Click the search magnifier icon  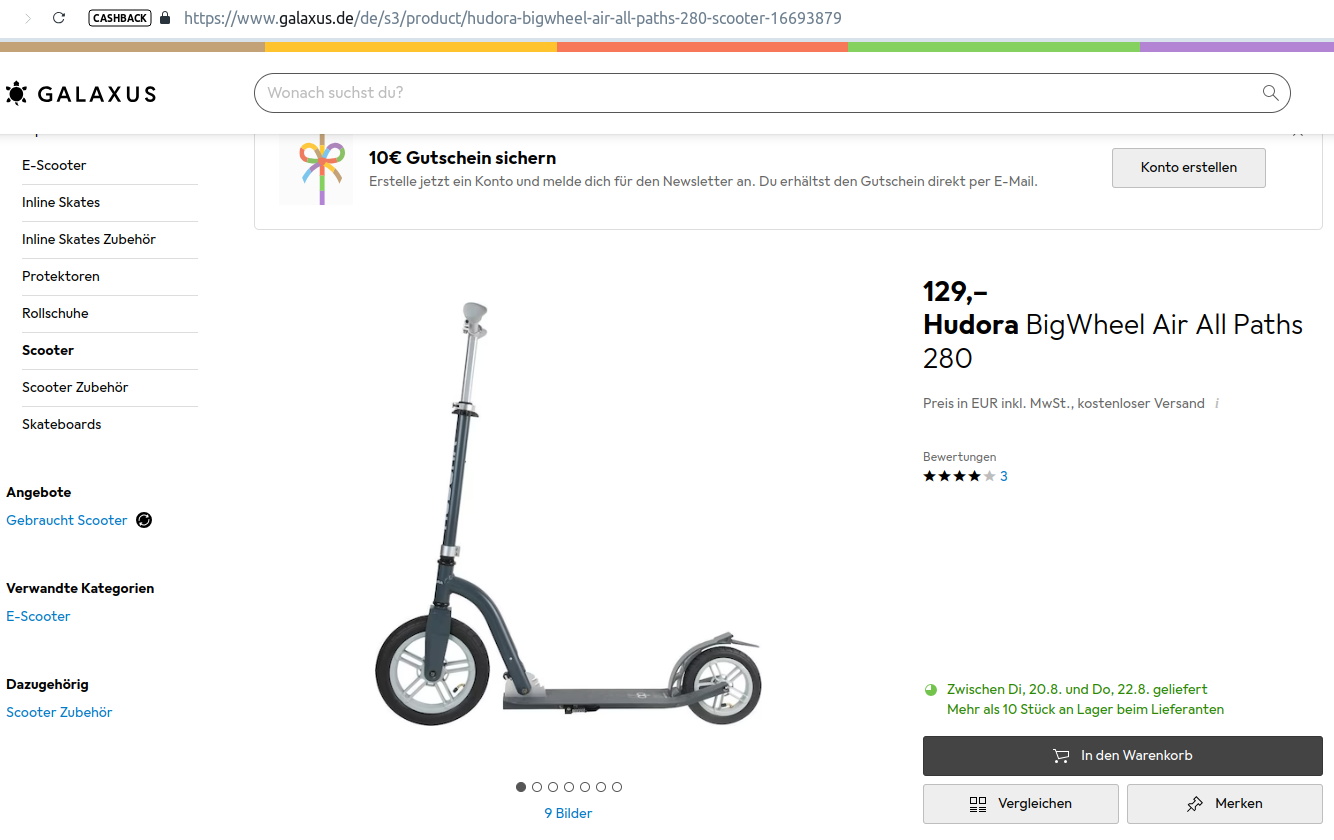click(1270, 93)
